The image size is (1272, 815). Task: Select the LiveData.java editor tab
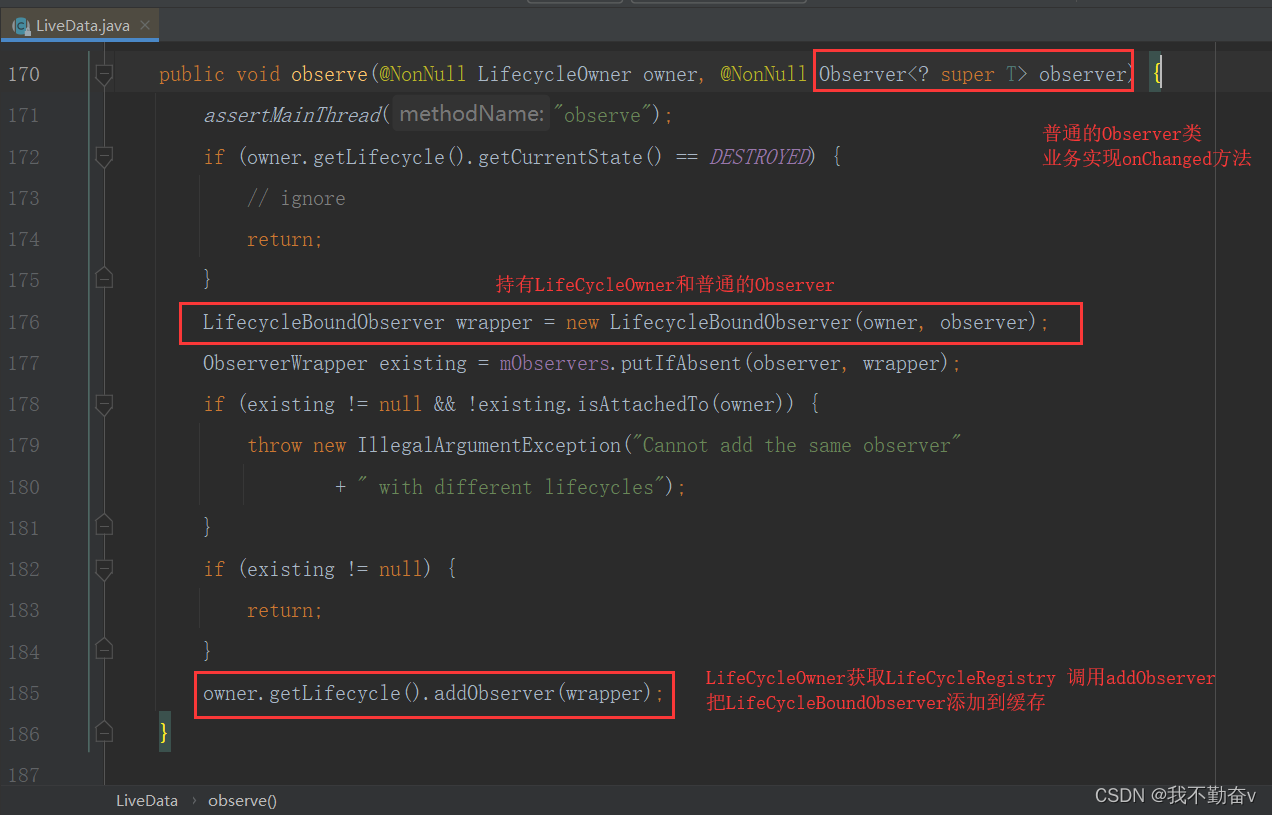pos(79,25)
